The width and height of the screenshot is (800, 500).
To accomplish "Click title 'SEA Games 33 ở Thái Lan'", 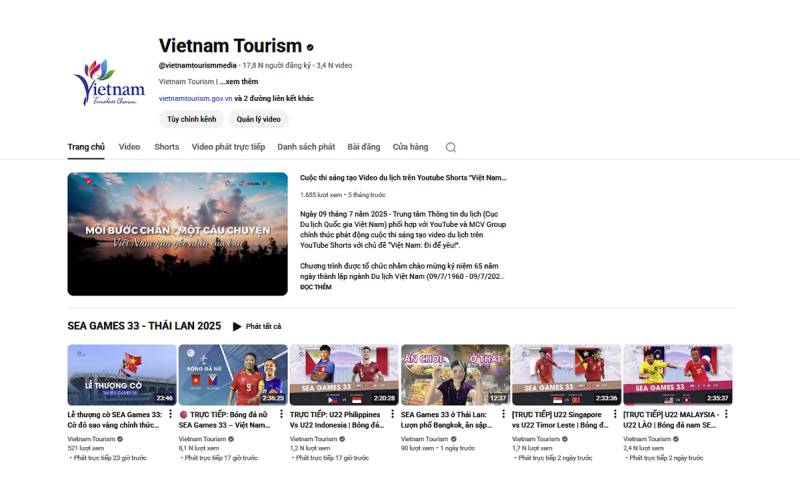I will (x=446, y=420).
